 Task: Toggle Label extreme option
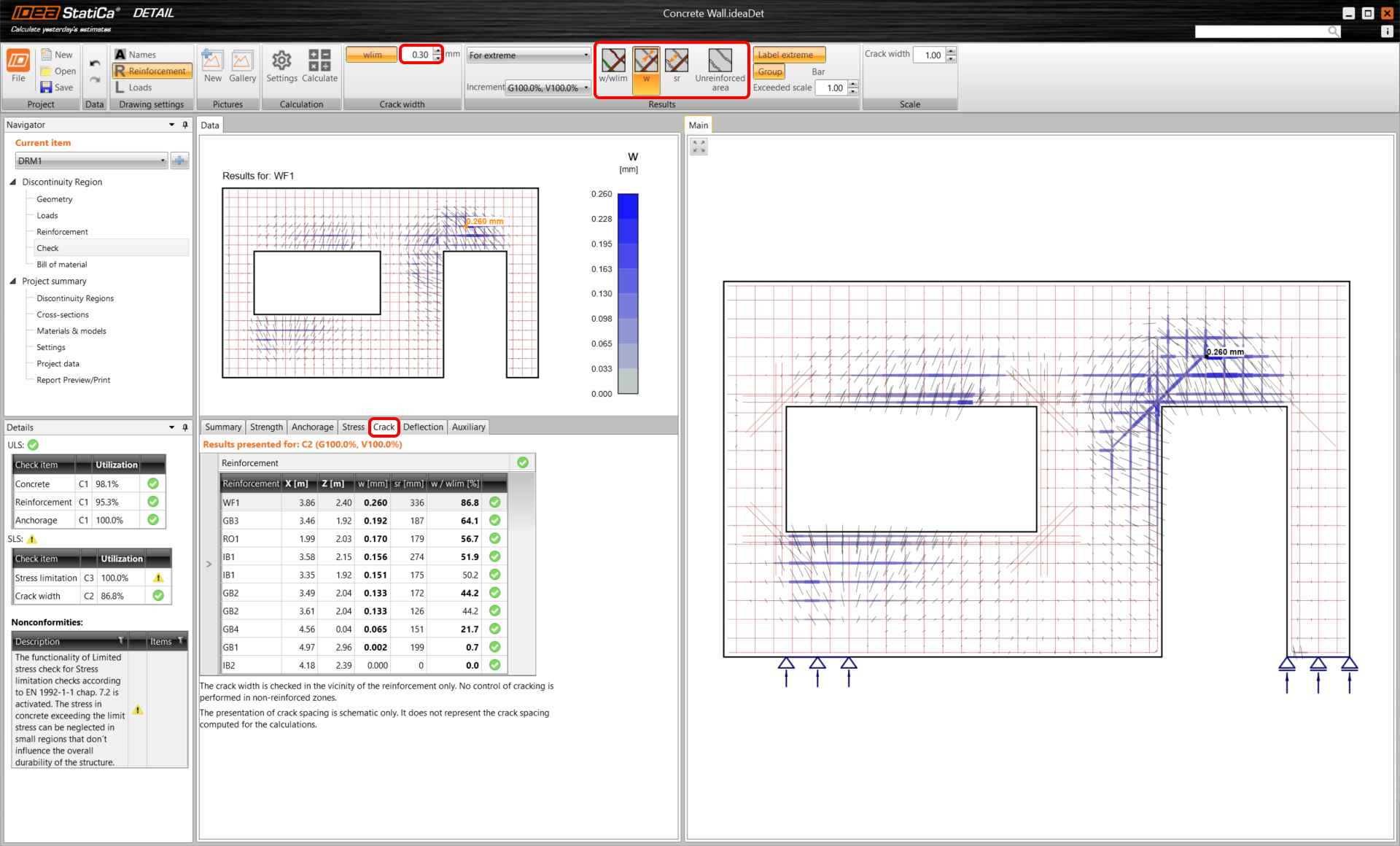coord(789,55)
